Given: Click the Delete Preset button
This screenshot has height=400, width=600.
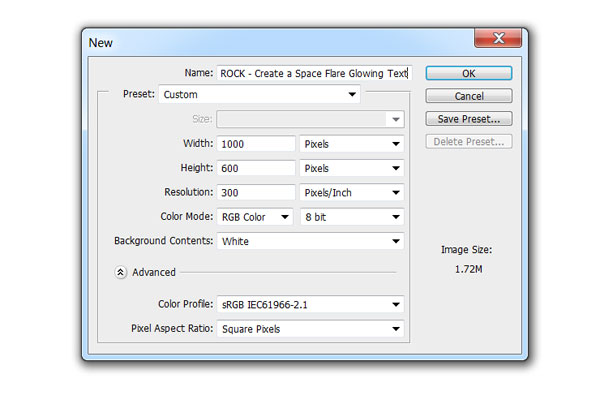Looking at the screenshot, I should coord(469,142).
